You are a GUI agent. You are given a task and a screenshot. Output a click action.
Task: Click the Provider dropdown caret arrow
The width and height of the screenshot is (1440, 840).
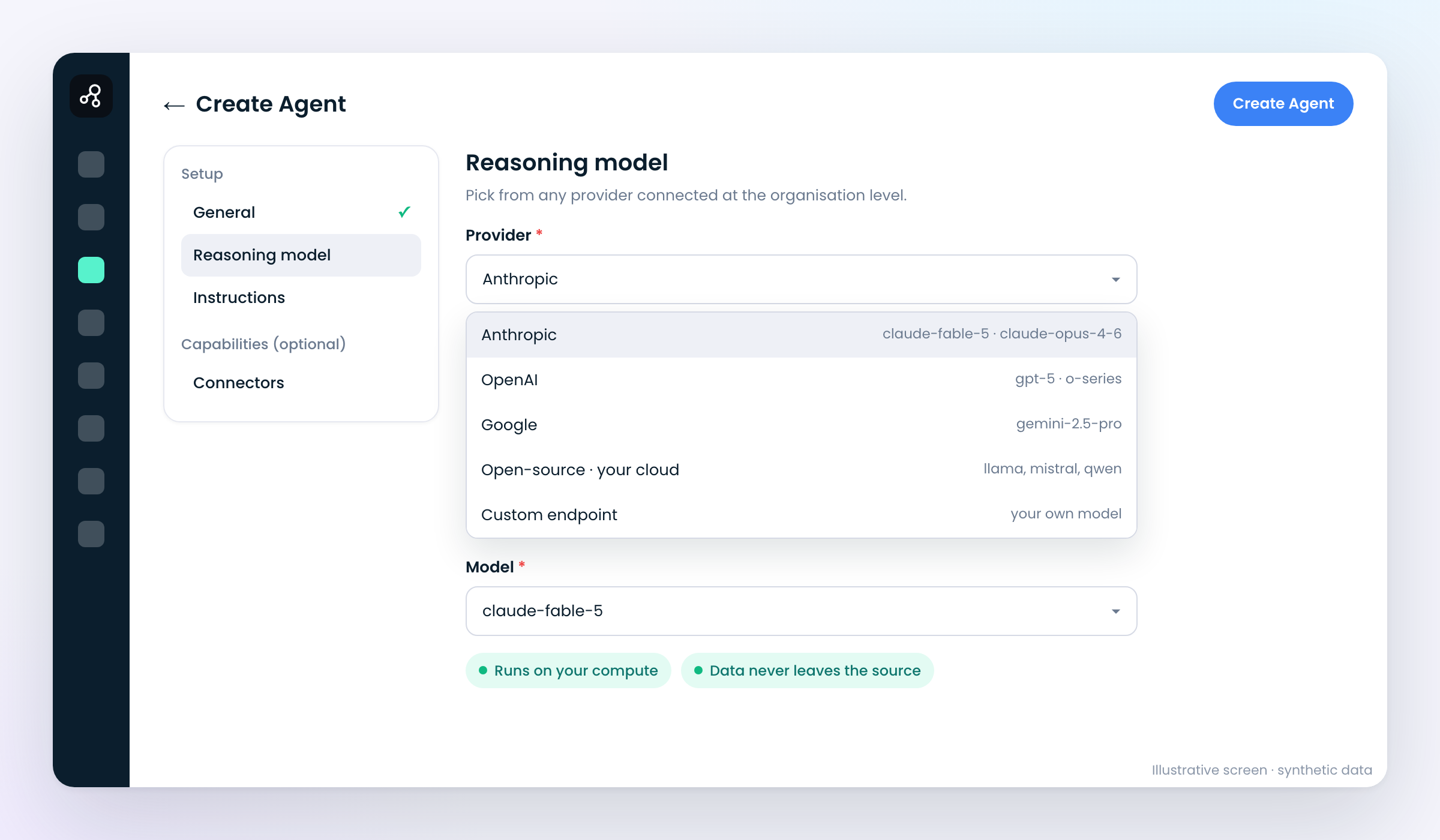coord(1116,280)
